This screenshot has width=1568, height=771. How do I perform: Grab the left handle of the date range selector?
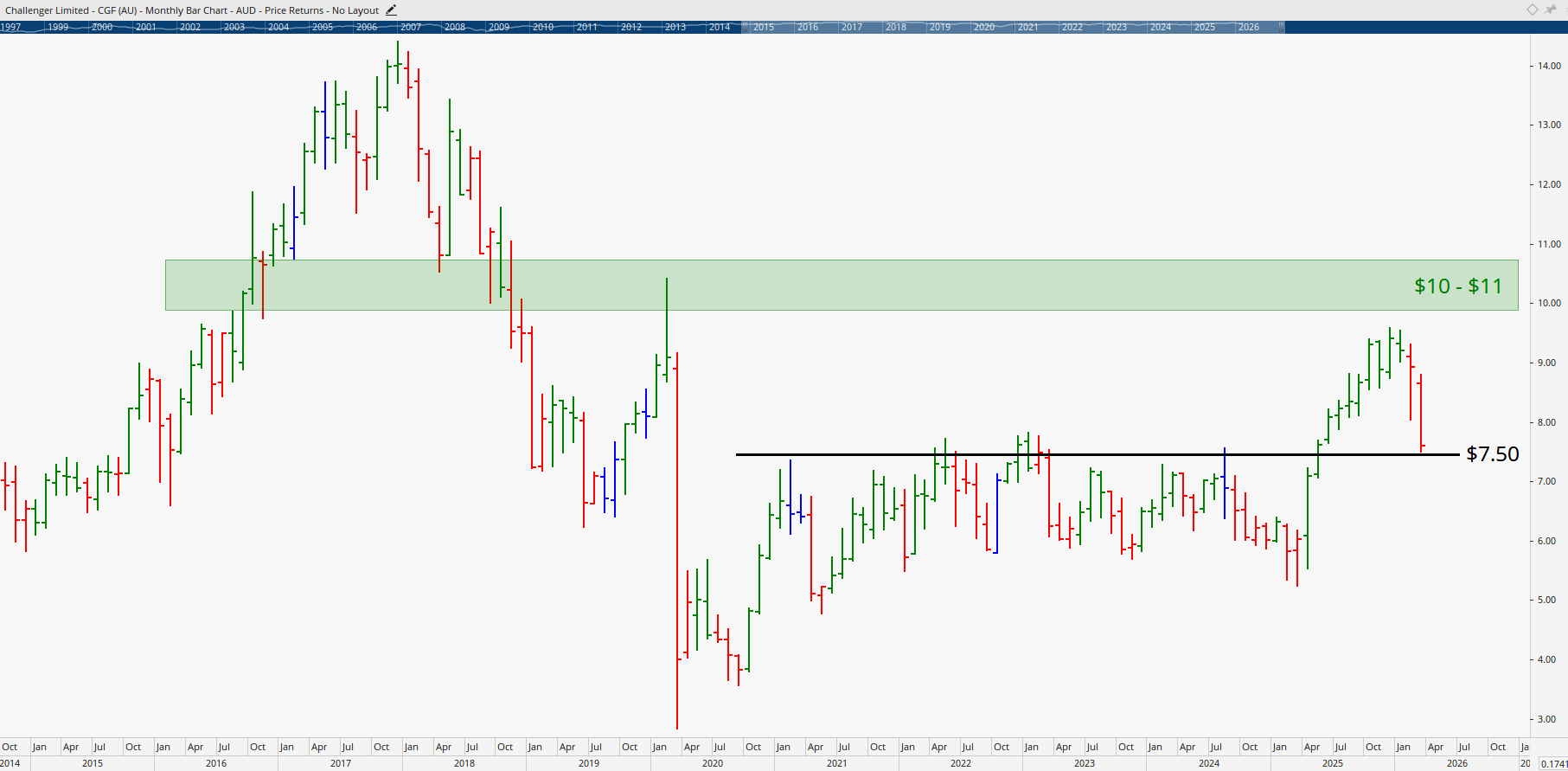tap(744, 27)
